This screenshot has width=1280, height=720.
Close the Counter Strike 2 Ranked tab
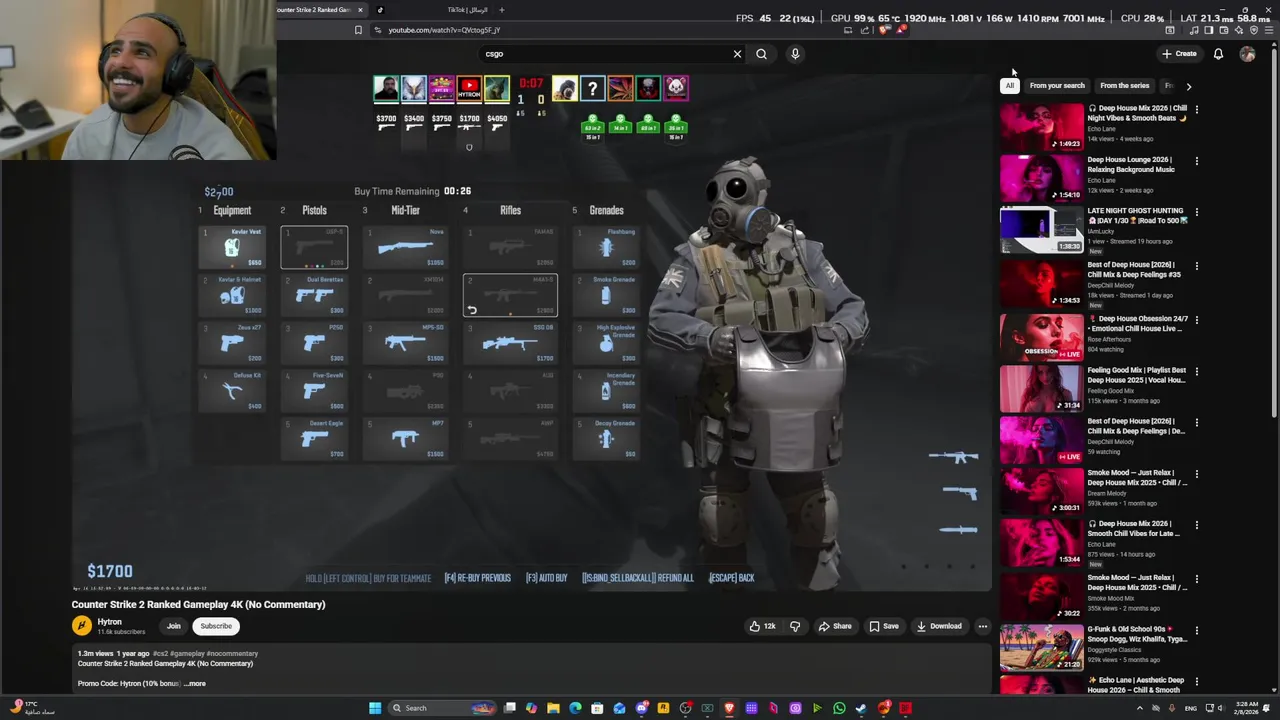(360, 10)
